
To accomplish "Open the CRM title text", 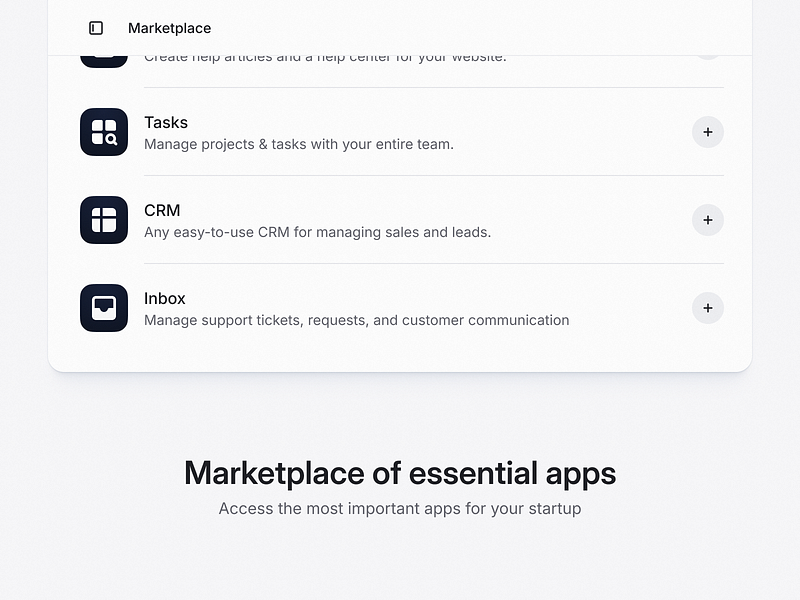I will pyautogui.click(x=162, y=210).
